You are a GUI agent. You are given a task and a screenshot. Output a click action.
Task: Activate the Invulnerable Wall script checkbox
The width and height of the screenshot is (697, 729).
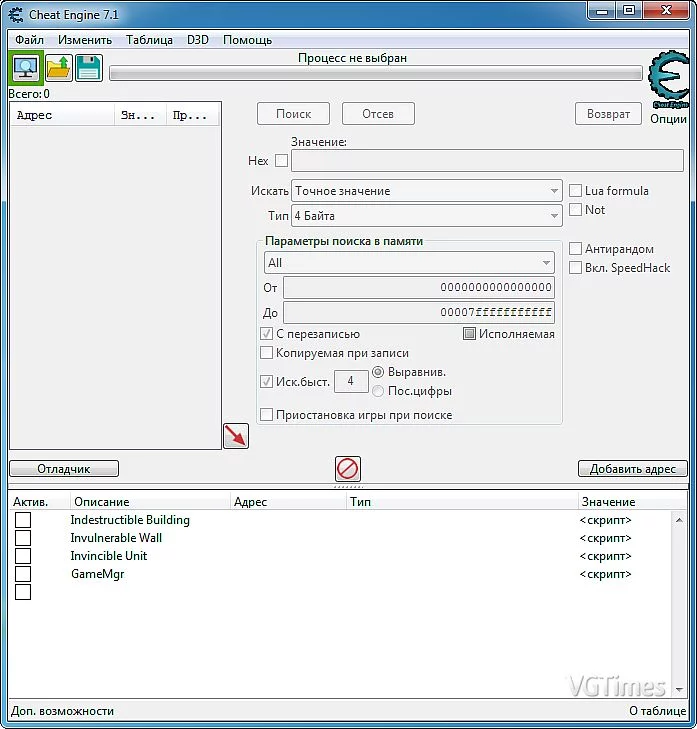click(x=23, y=538)
